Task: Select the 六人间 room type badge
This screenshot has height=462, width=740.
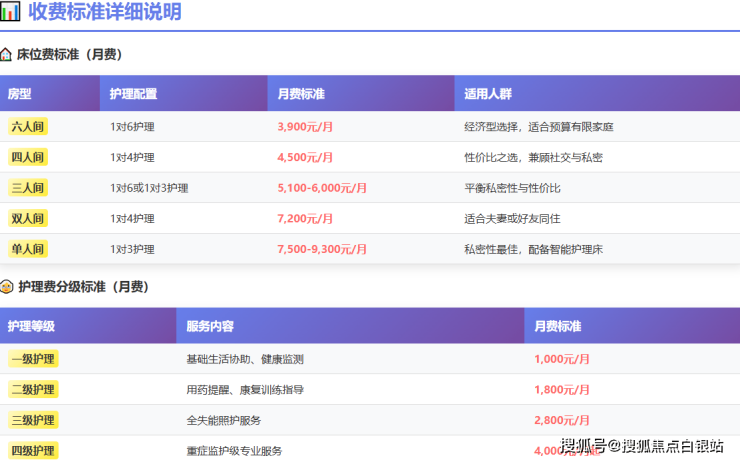Action: (28, 127)
